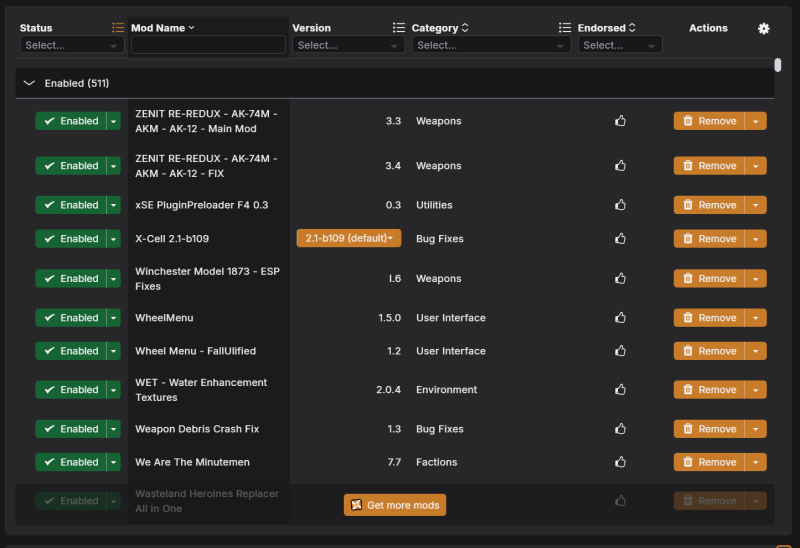Endorse ZENIT RE-REDUX Main Mod thumbs-up icon
This screenshot has width=800, height=548.
point(620,121)
